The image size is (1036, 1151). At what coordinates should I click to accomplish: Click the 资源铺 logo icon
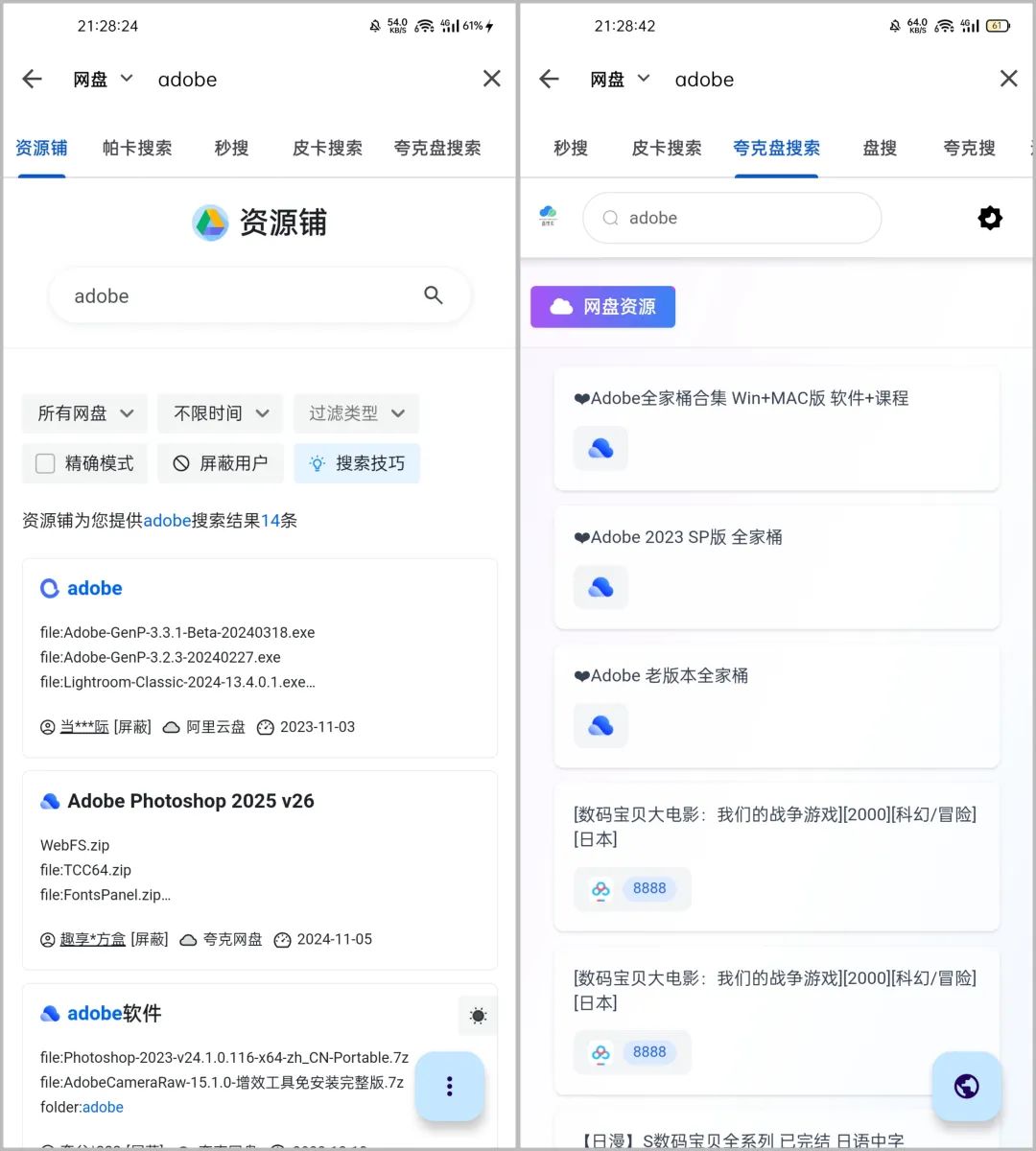[x=210, y=223]
